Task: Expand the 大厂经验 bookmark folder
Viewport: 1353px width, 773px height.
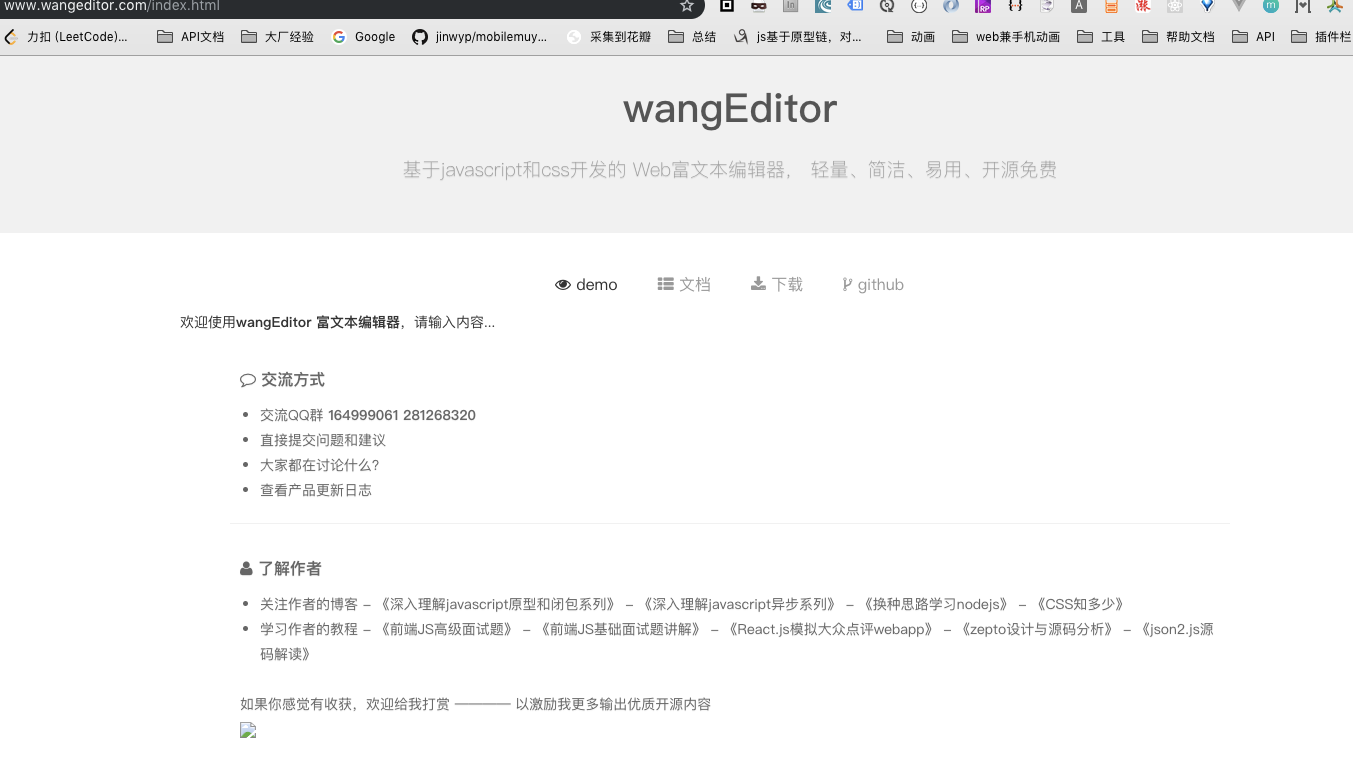Action: pos(278,37)
